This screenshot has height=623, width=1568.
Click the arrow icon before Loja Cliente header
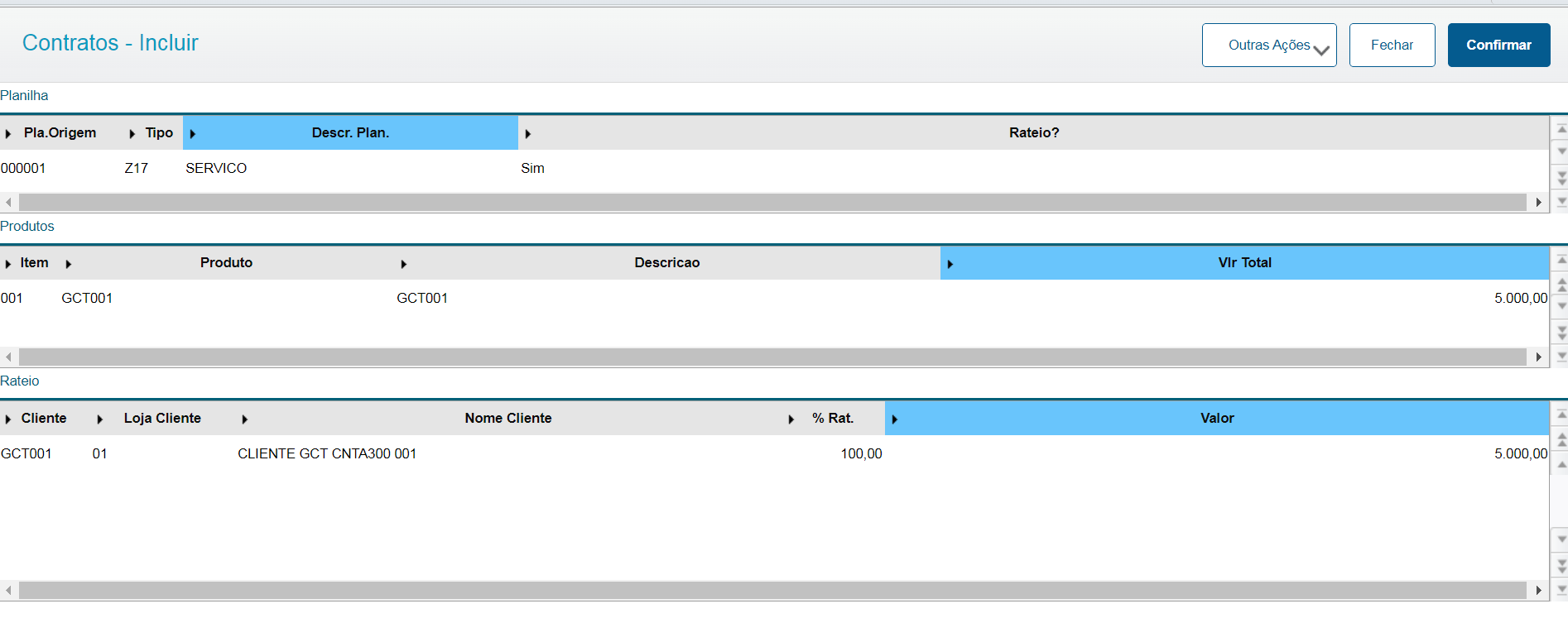point(100,419)
